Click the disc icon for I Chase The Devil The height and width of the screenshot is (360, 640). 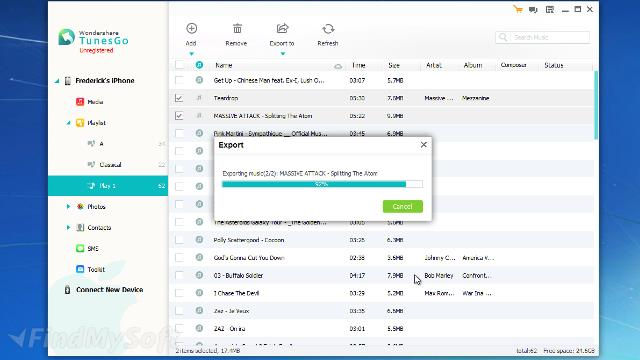pos(199,293)
